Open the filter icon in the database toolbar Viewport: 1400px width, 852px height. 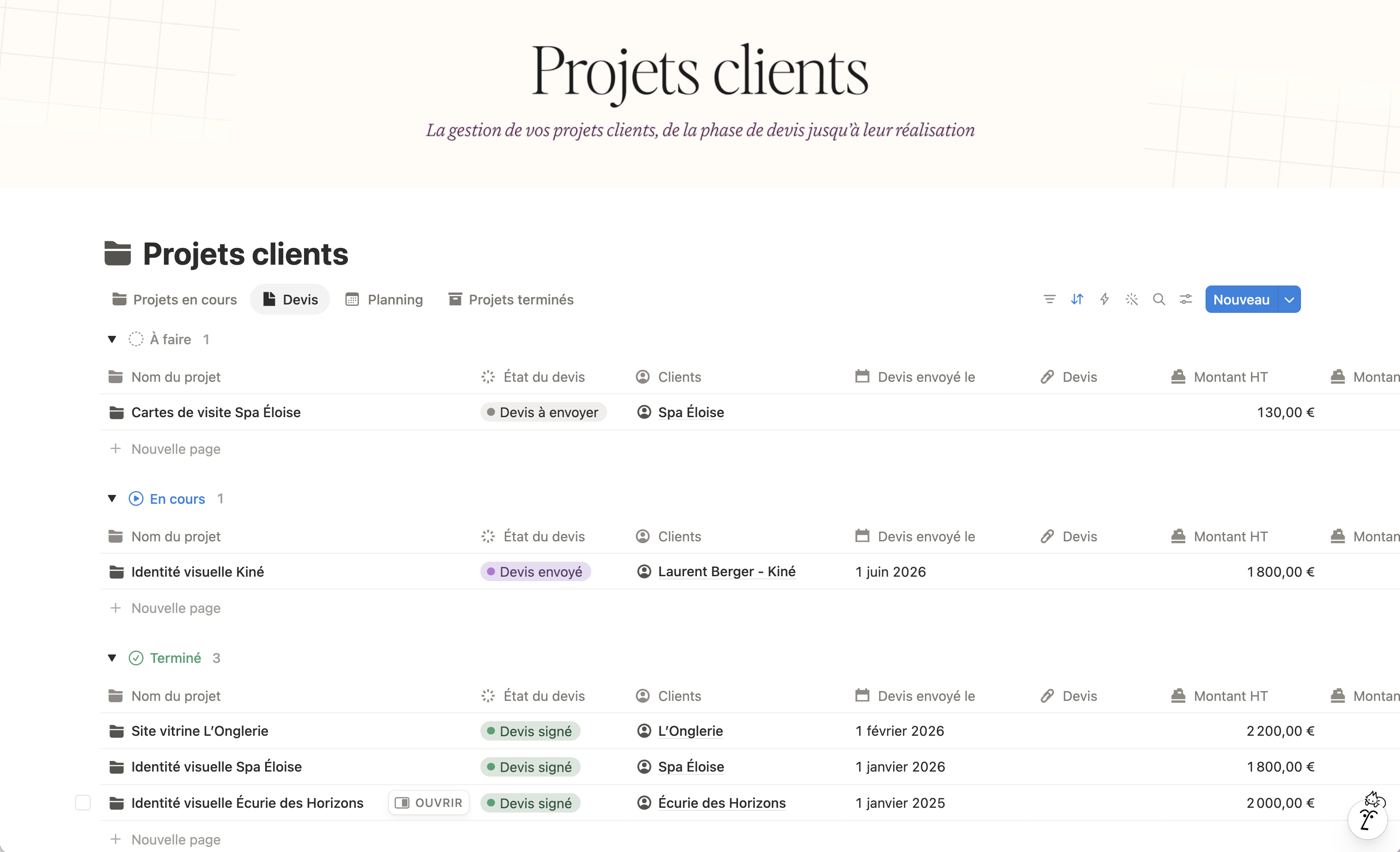[1050, 299]
